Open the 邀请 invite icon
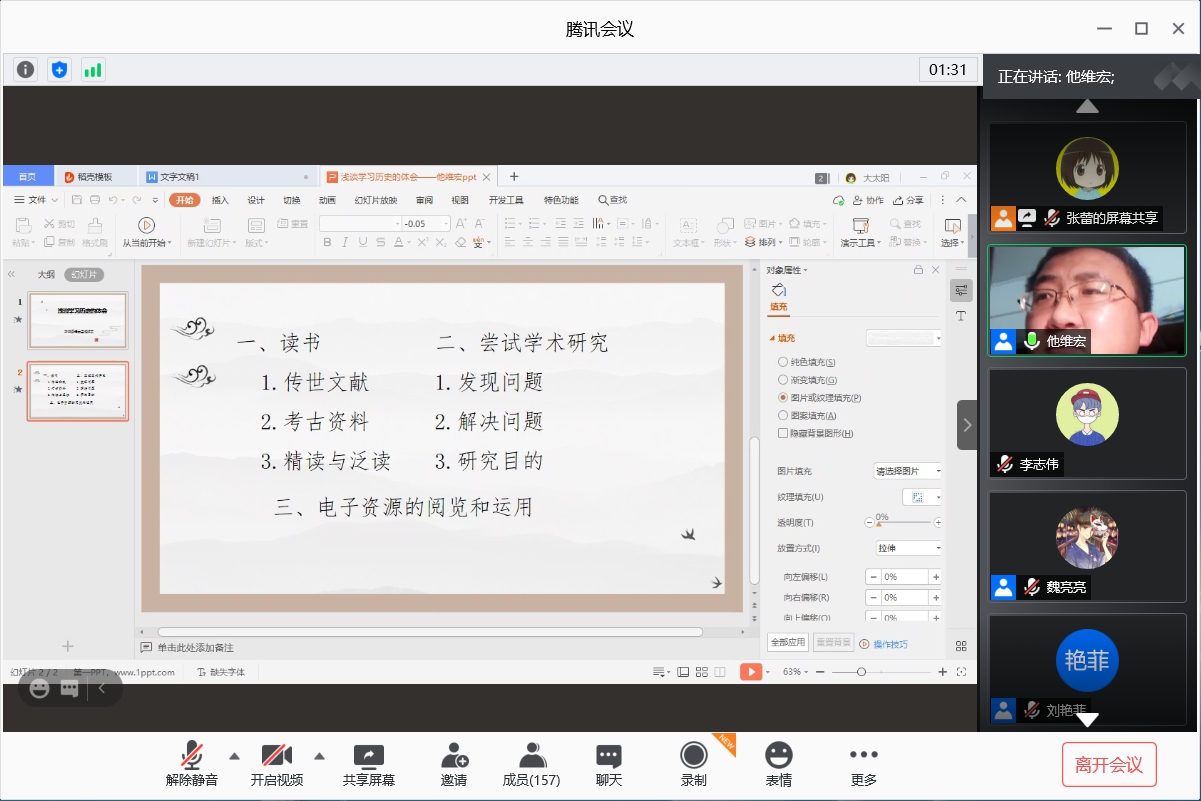The height and width of the screenshot is (801, 1201). (453, 765)
